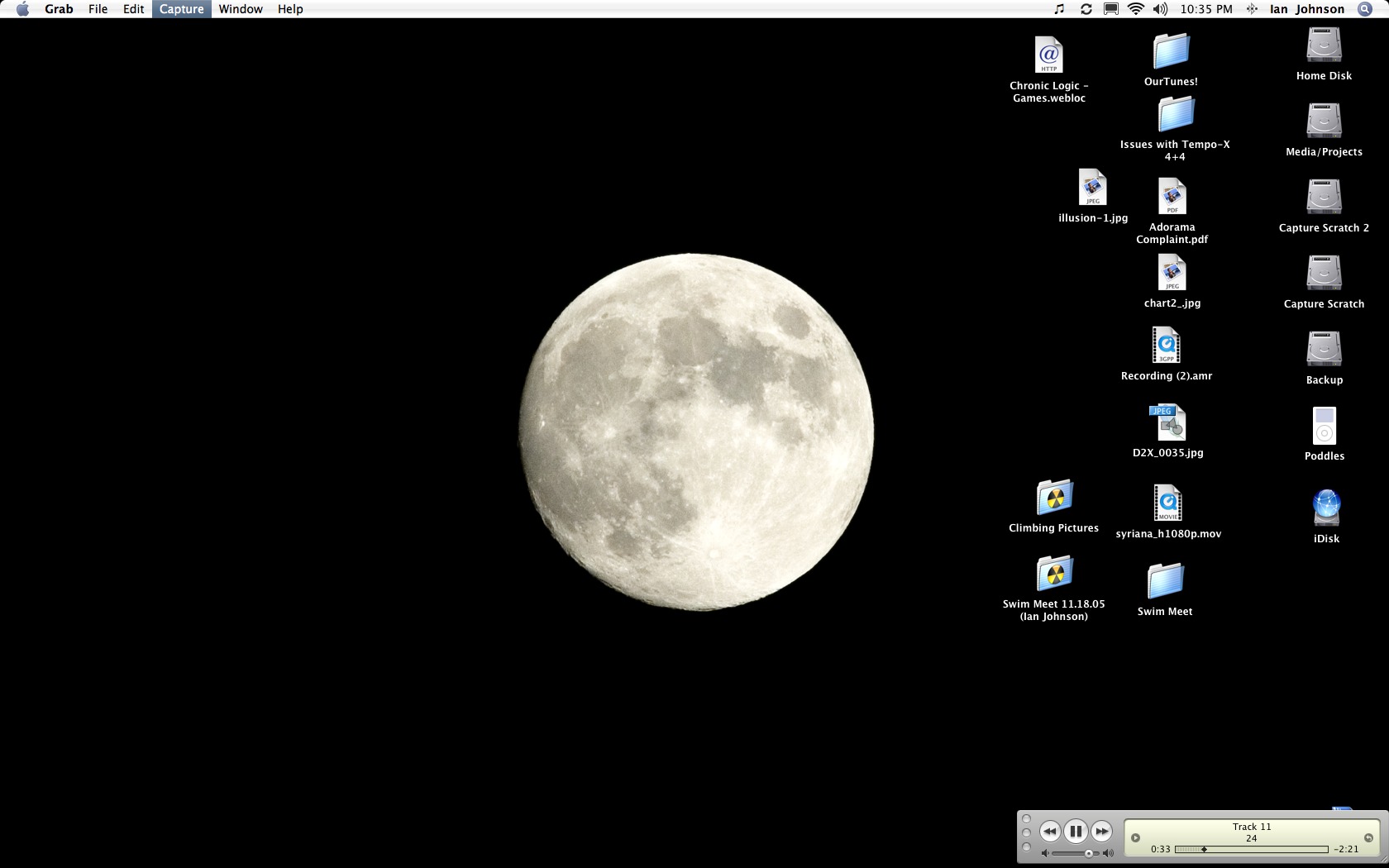Open the Grab application menu
Image resolution: width=1389 pixels, height=868 pixels.
(x=59, y=9)
